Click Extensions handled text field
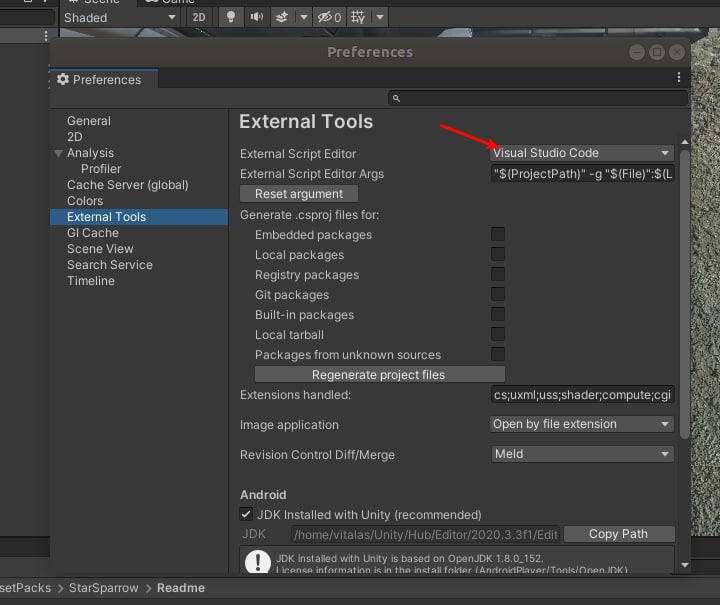 coord(582,395)
